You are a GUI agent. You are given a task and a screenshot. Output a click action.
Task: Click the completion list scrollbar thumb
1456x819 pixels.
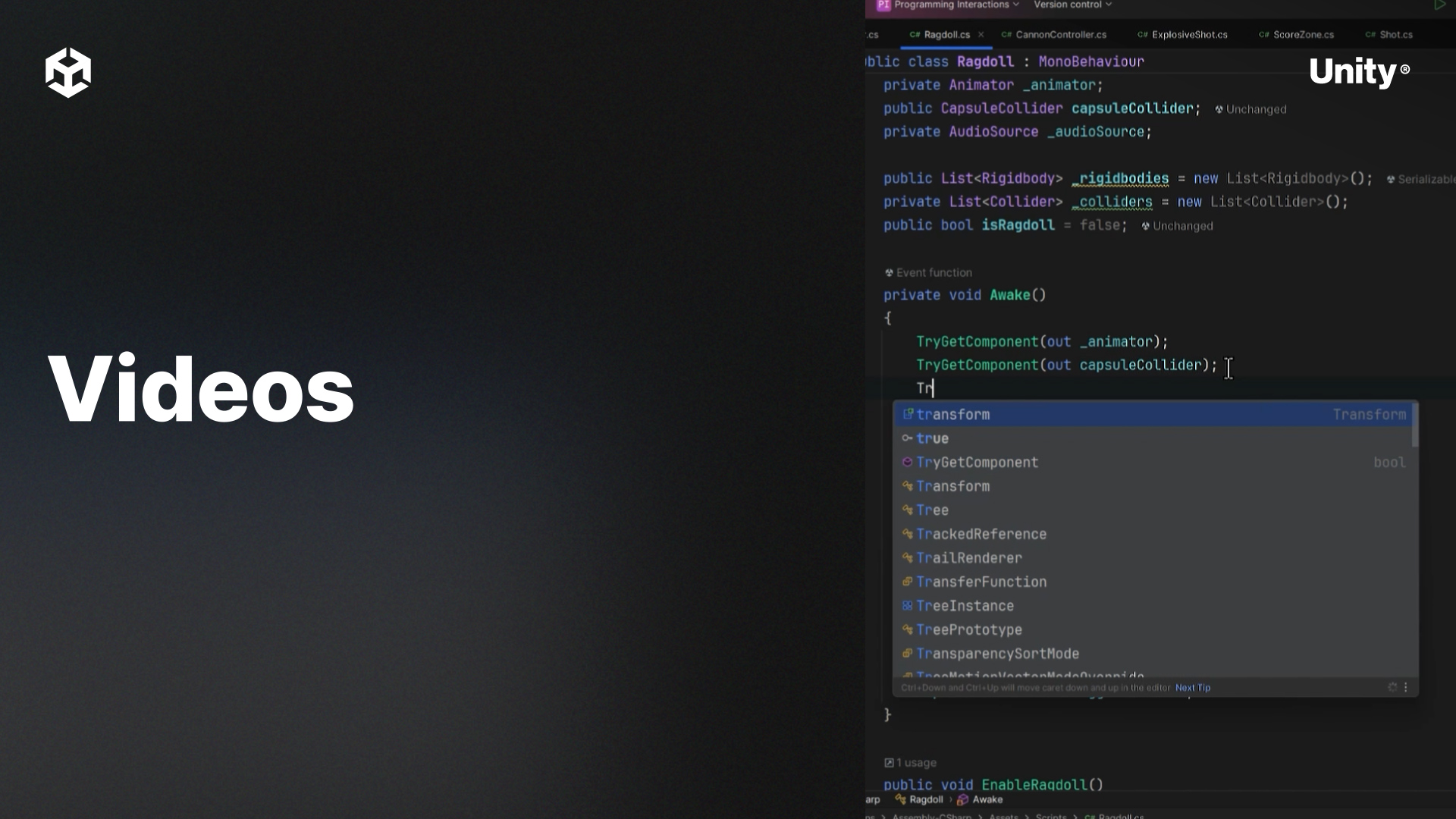(1414, 426)
